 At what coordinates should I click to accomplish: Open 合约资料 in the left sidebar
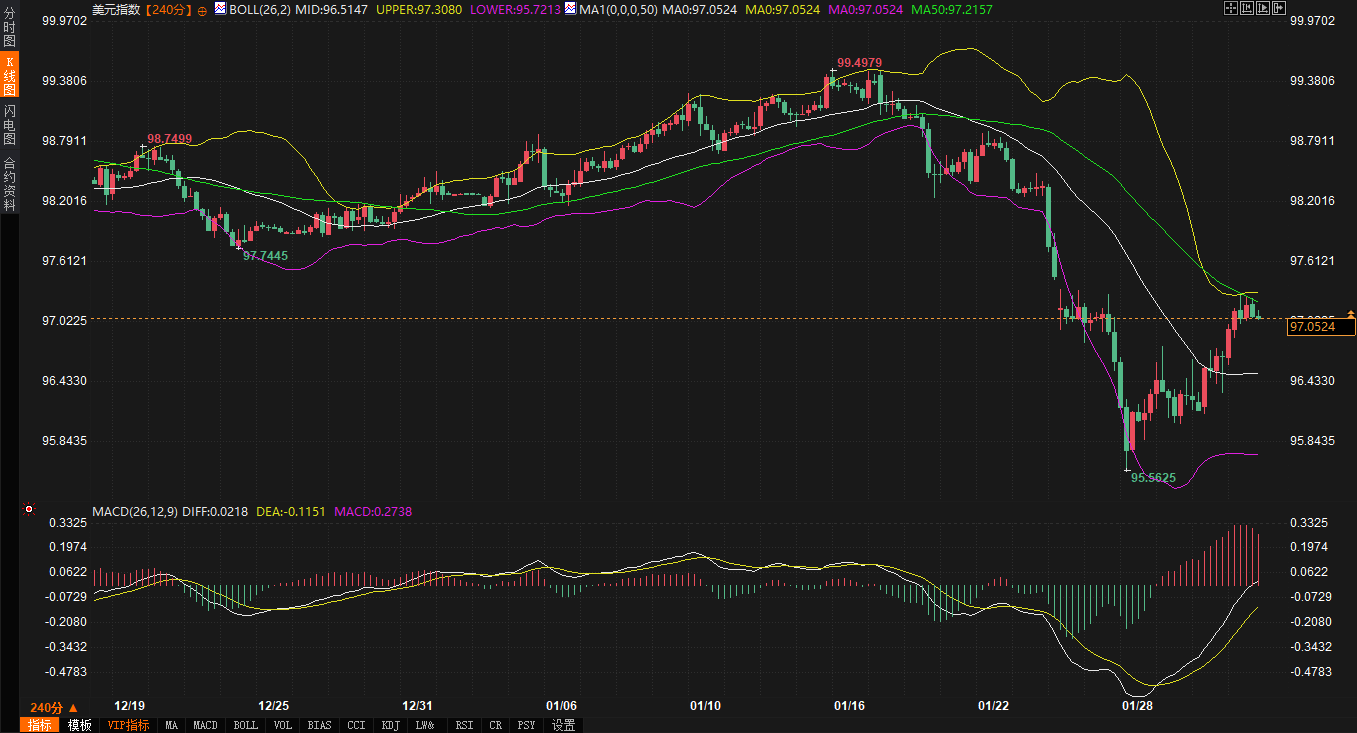[9, 183]
